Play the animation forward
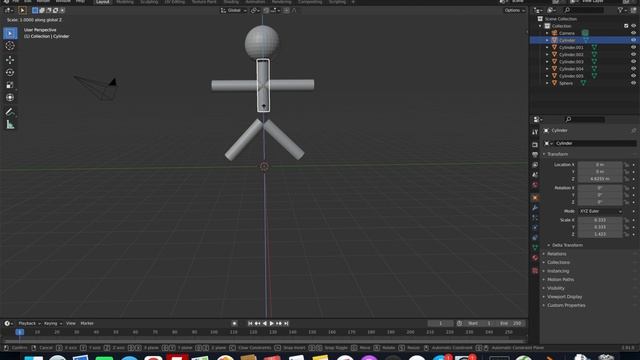 (271, 323)
